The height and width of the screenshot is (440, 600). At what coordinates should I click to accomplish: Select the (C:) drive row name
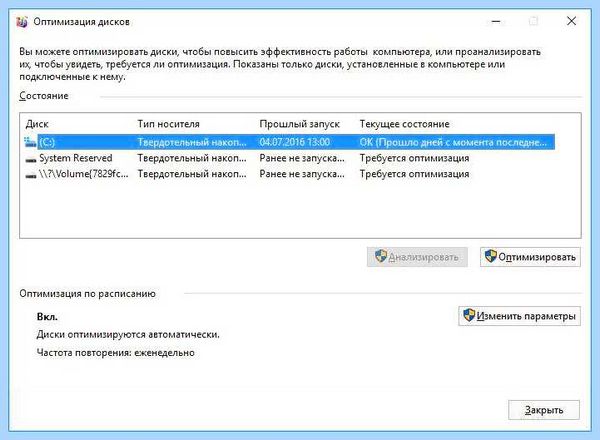pos(47,142)
